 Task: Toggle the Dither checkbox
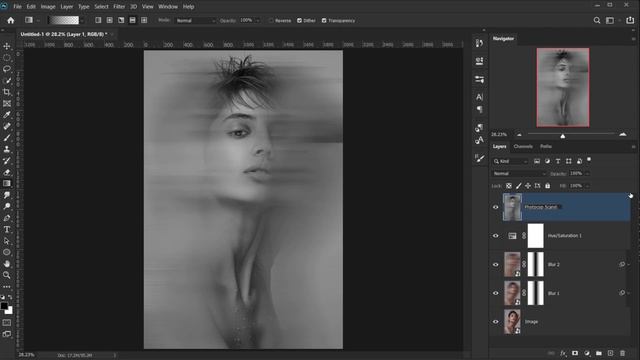pyautogui.click(x=299, y=20)
